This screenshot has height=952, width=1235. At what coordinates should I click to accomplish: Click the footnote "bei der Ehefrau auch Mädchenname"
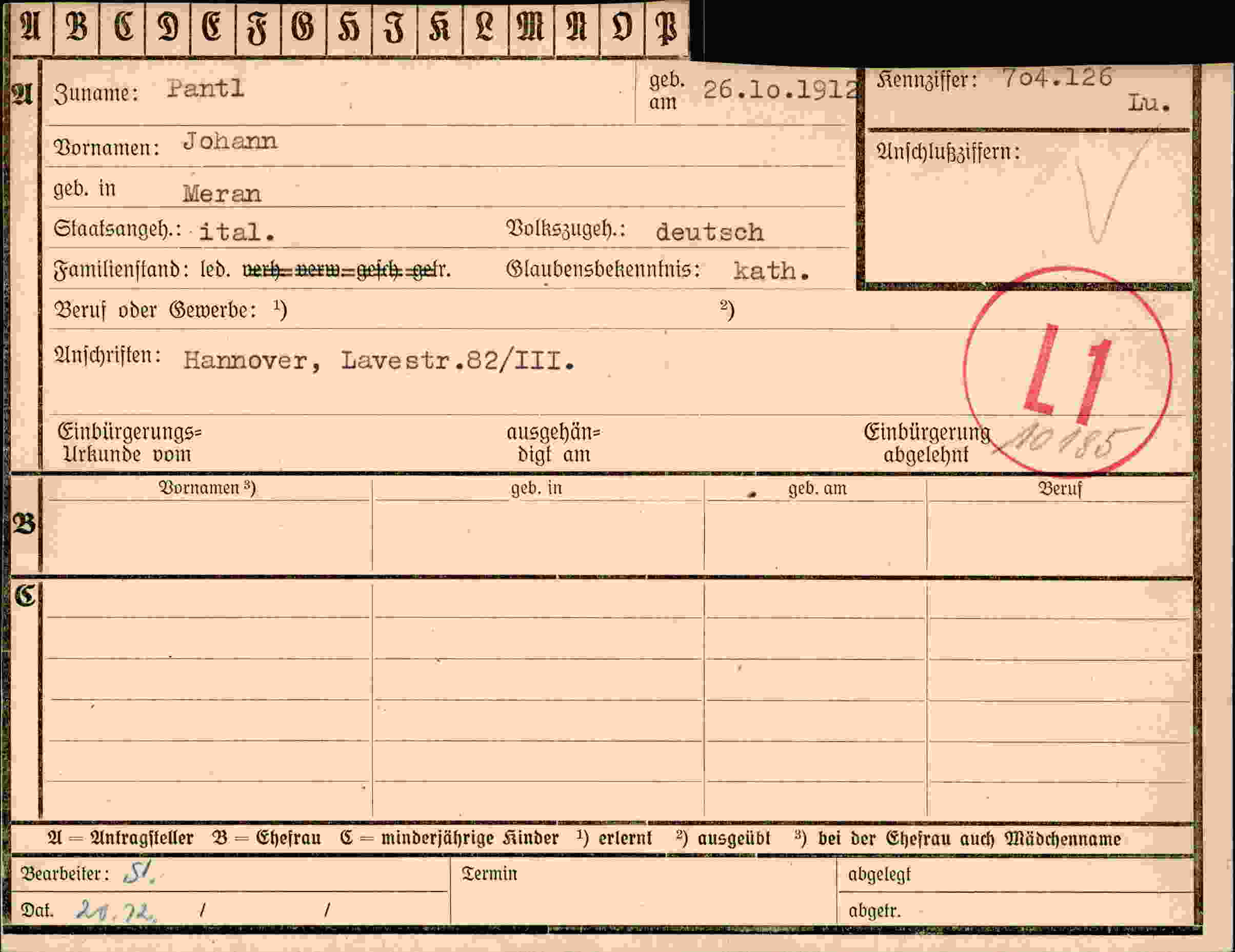tap(969, 838)
